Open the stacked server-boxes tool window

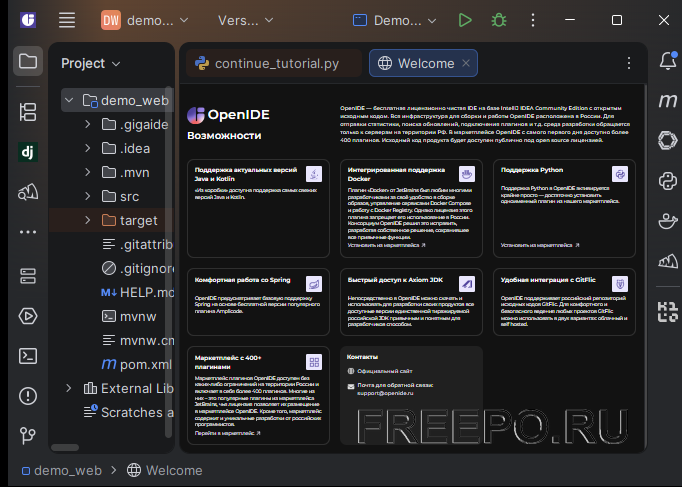click(x=28, y=276)
